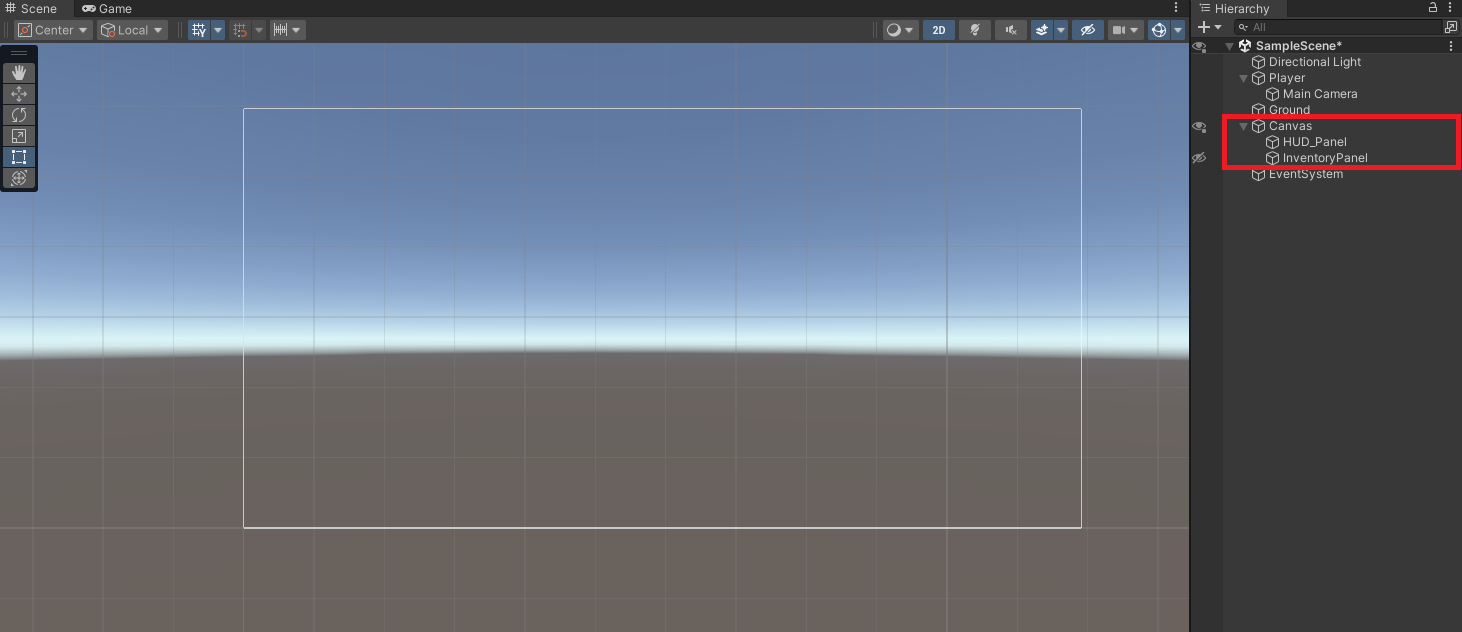This screenshot has height=632, width=1462.
Task: Open the Local handle rotation dropdown
Action: click(x=132, y=30)
